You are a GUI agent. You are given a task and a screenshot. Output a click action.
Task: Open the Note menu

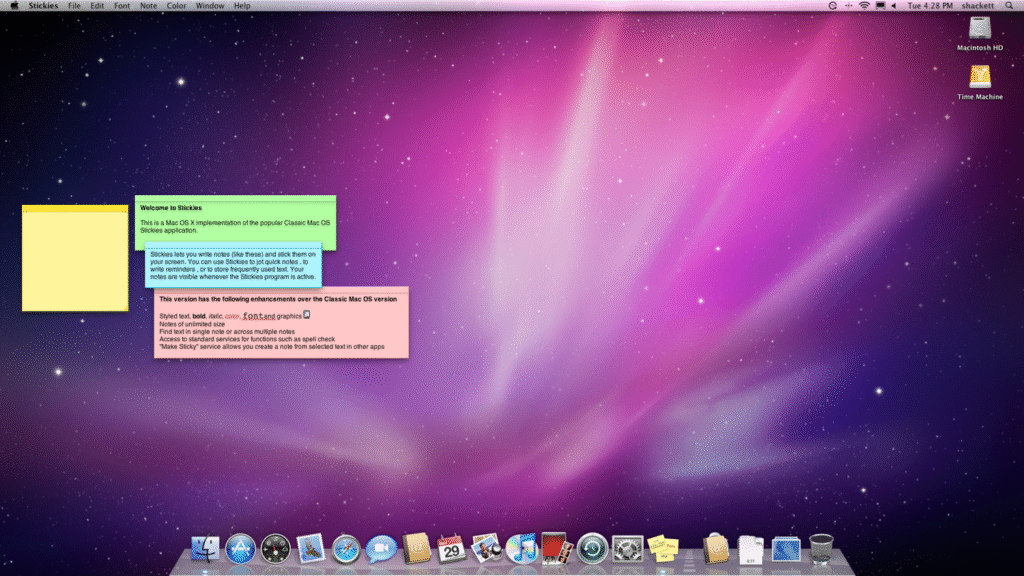click(147, 5)
